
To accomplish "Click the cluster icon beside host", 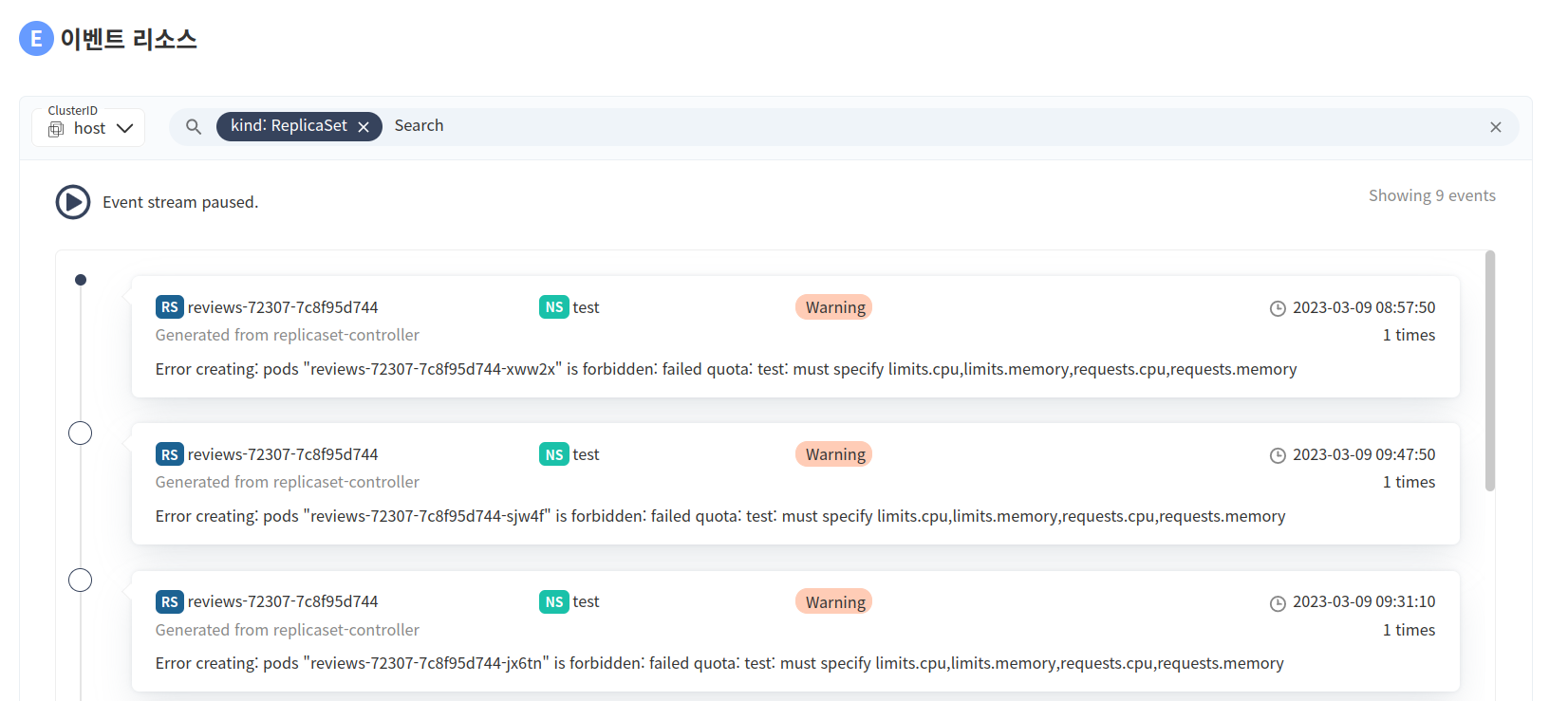I will (x=56, y=129).
